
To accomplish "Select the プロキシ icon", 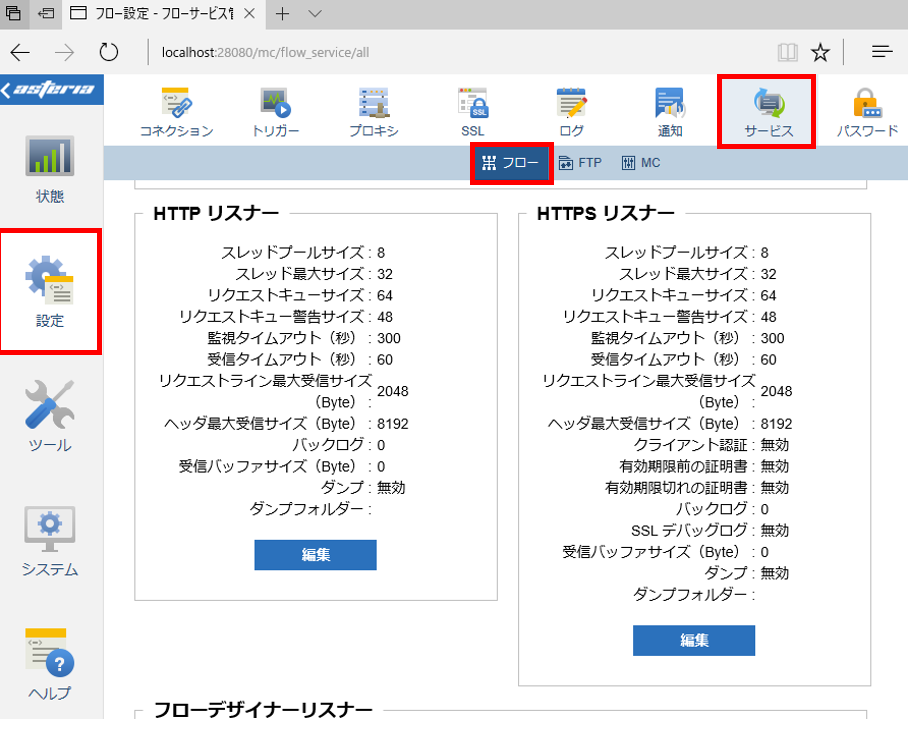I will [374, 112].
